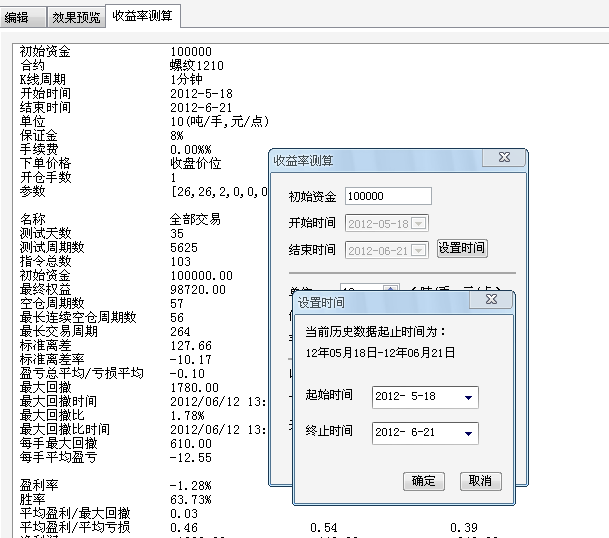This screenshot has height=538, width=609.
Task: Expand the 终止时间 date dropdown arrow
Action: click(x=468, y=434)
